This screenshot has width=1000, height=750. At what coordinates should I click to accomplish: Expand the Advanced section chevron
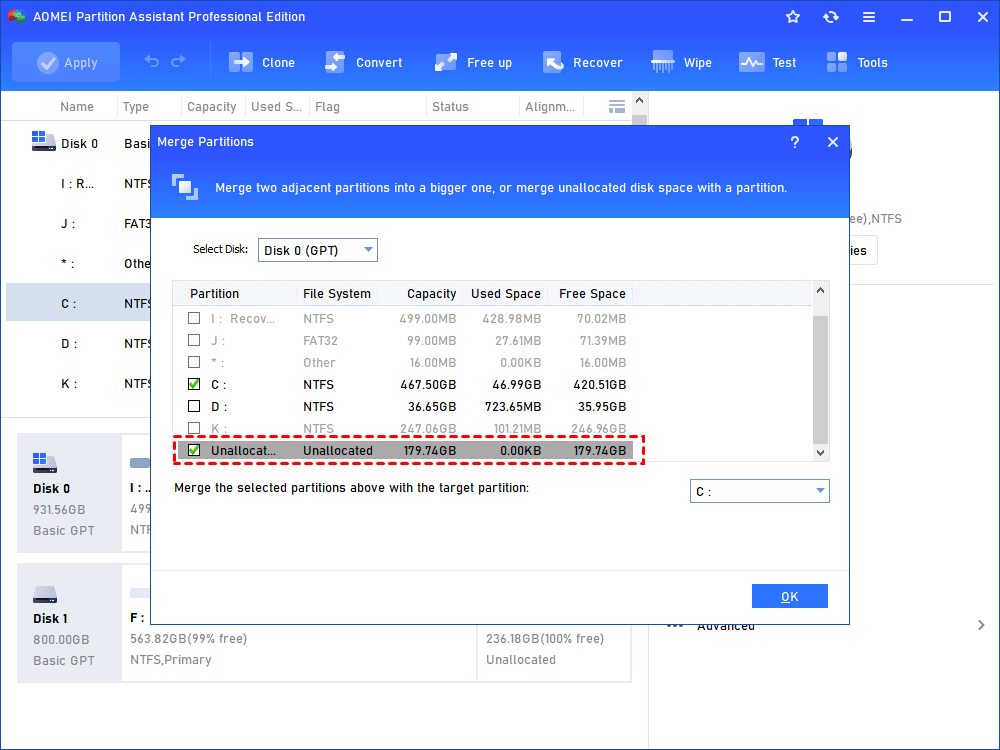tap(981, 625)
